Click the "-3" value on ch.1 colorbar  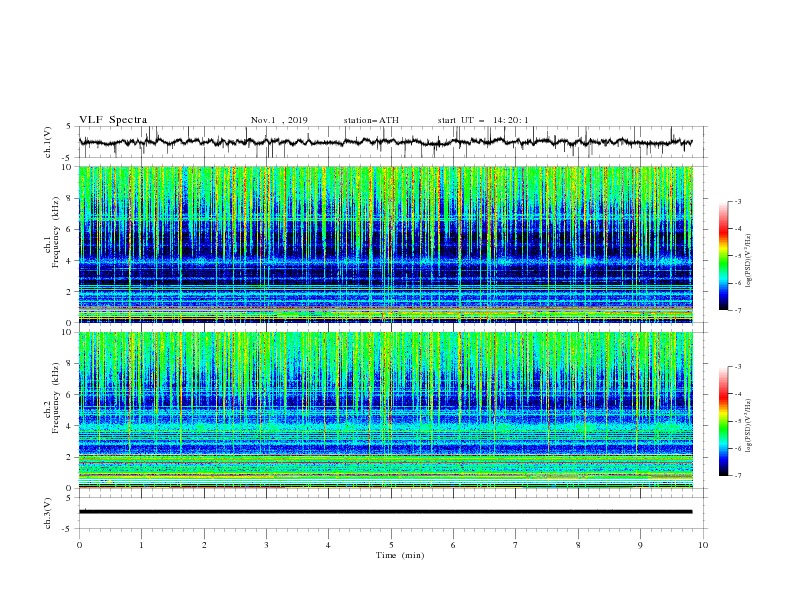[x=738, y=201]
